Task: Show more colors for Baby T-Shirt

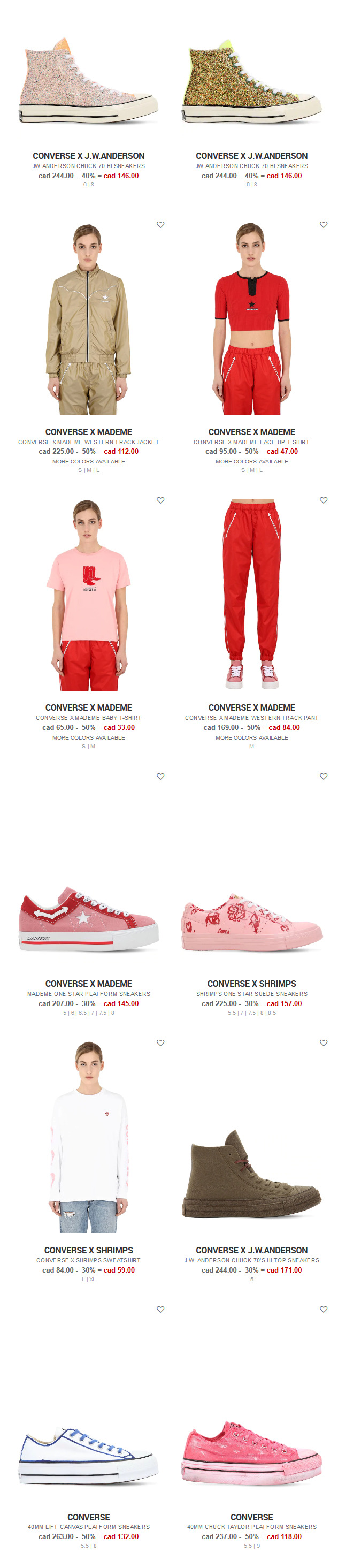Action: click(89, 738)
